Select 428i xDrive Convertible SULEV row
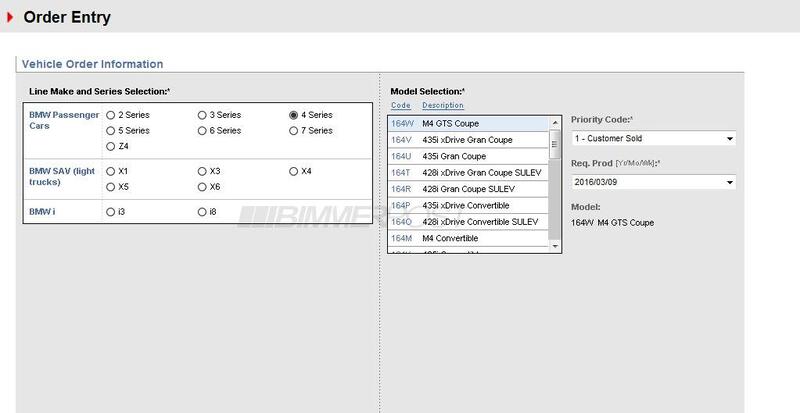The width and height of the screenshot is (800, 413). click(468, 222)
